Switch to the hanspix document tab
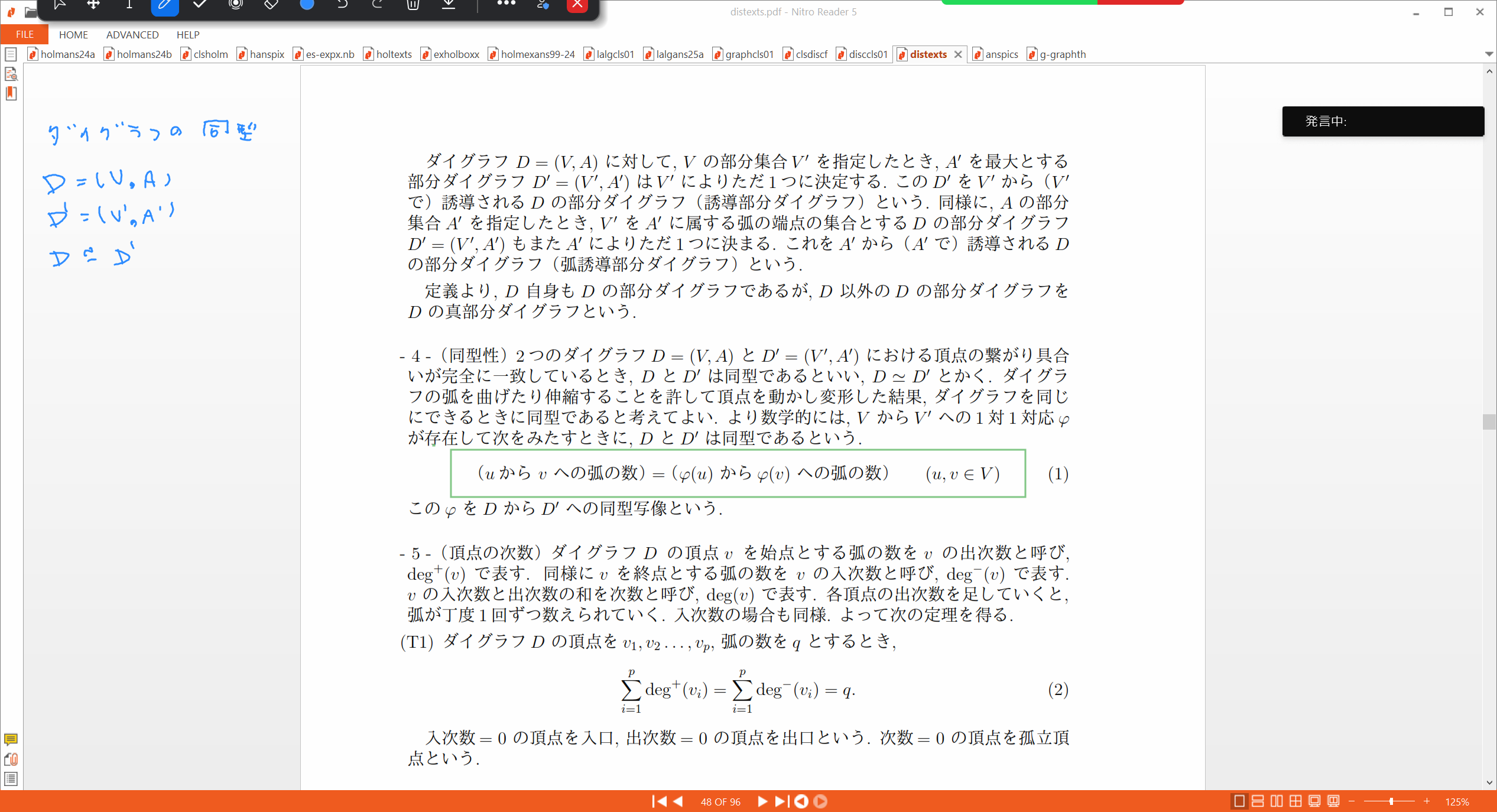 tap(261, 54)
